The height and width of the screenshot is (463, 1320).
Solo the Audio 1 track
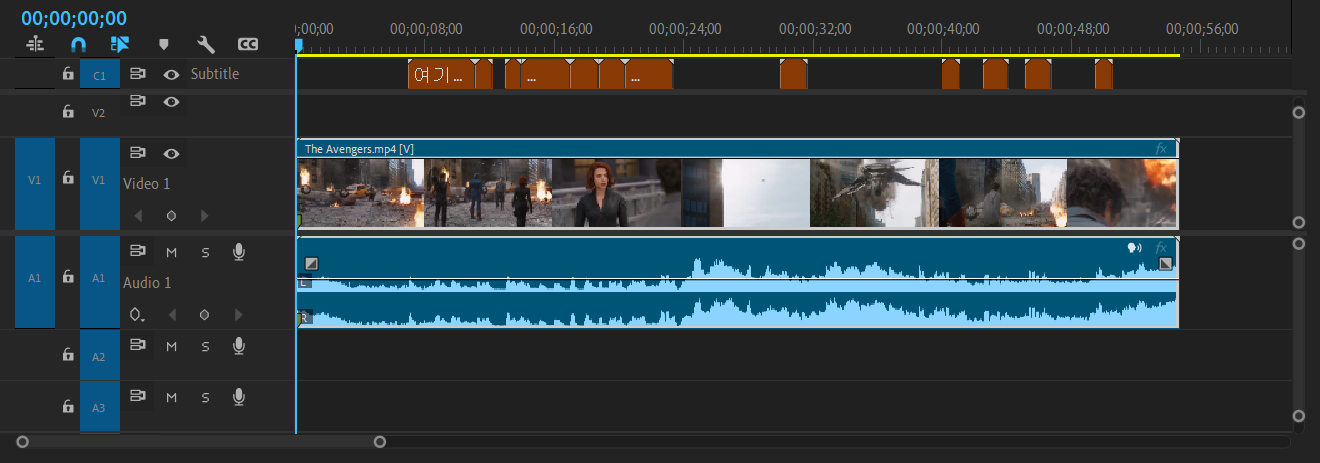click(205, 252)
